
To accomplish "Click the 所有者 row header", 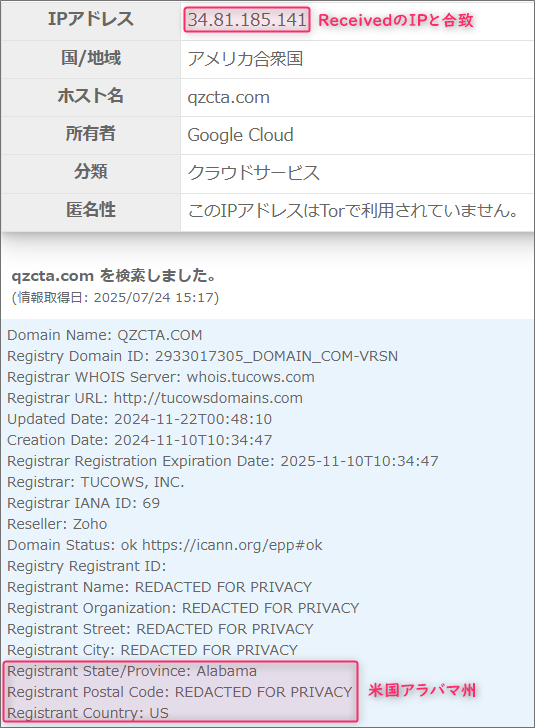I will point(91,134).
